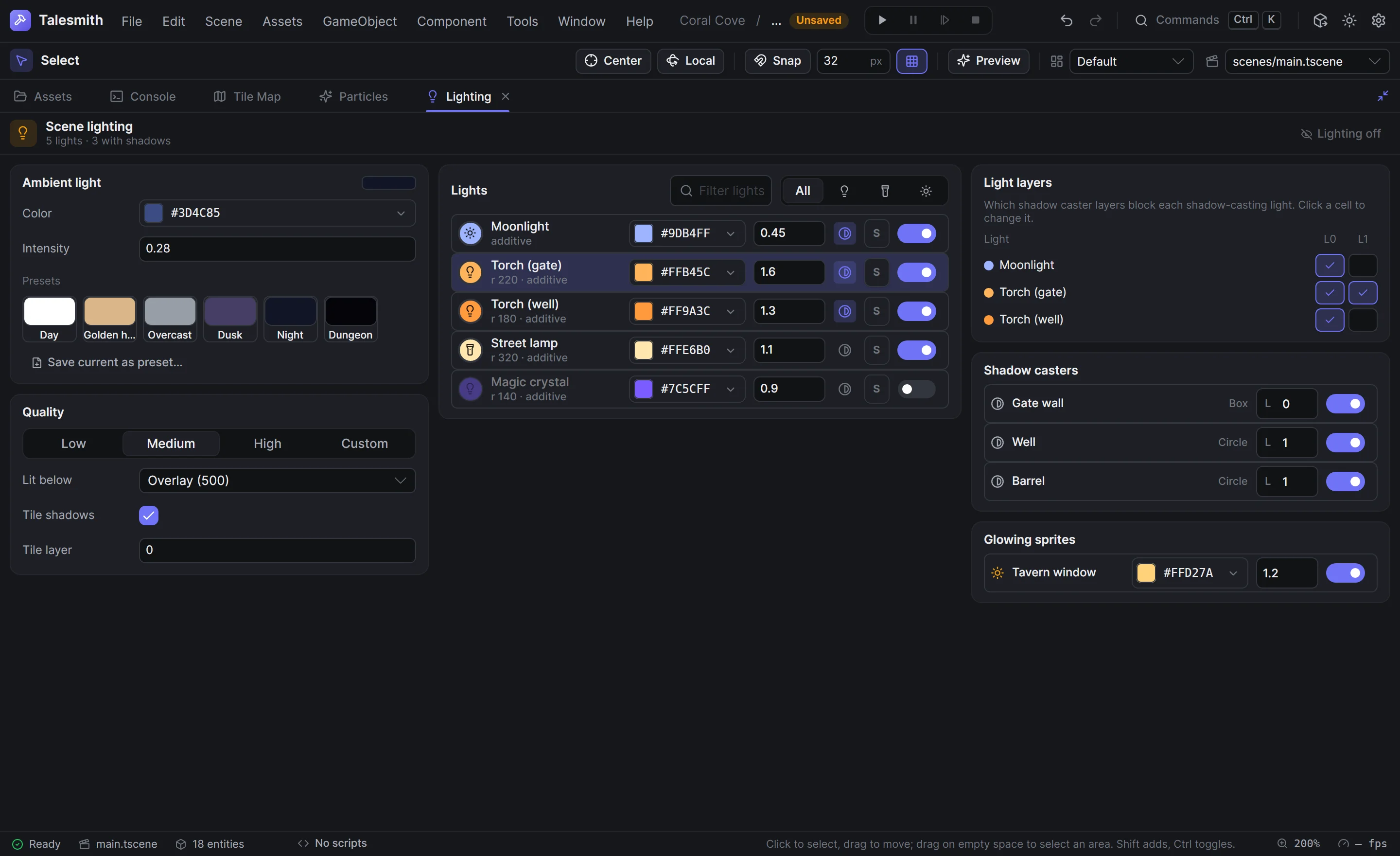Toggle shadow icon for Moonlight light
The width and height of the screenshot is (1400, 856).
pyautogui.click(x=844, y=233)
